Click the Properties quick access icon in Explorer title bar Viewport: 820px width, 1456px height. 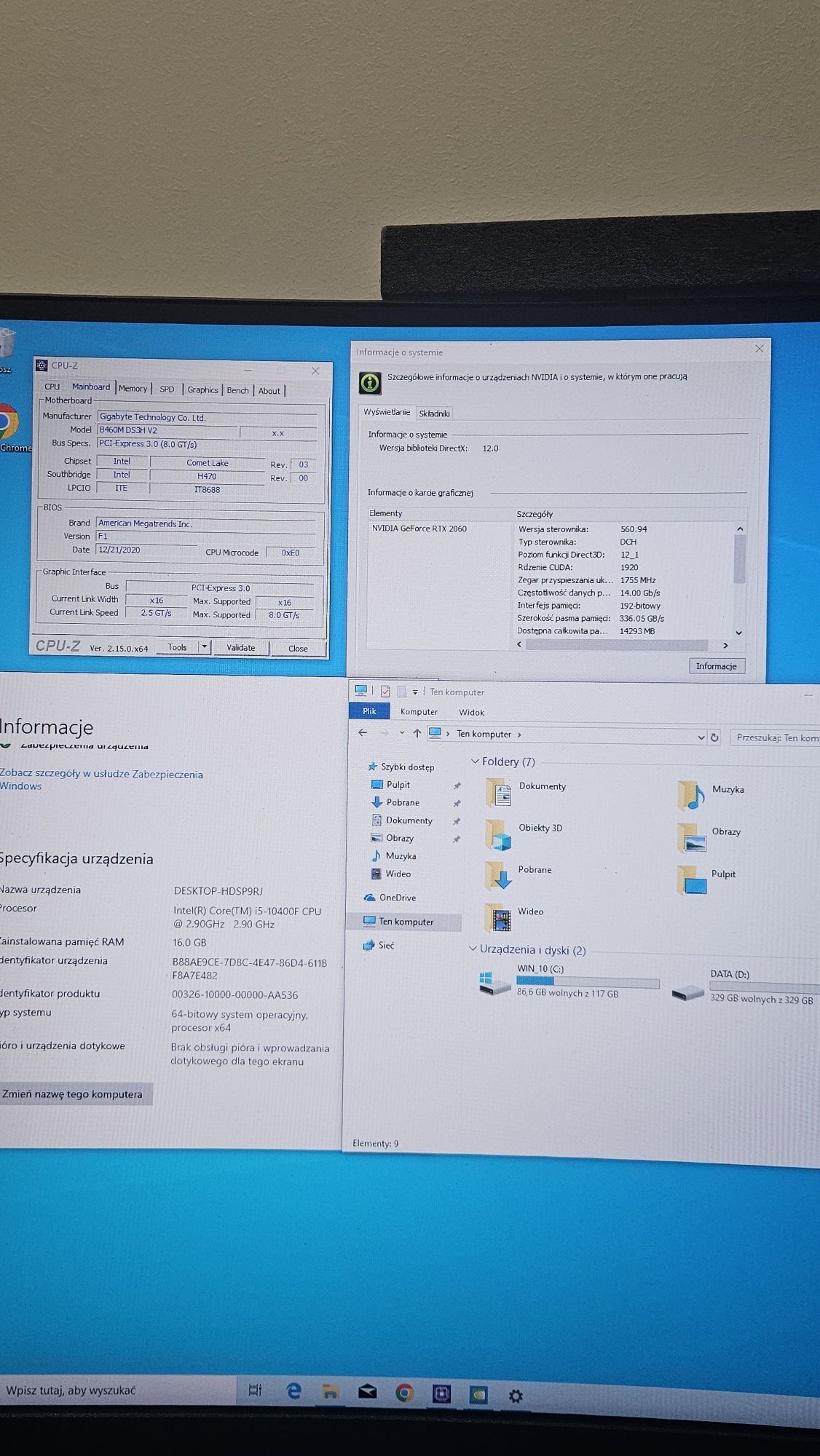point(385,691)
